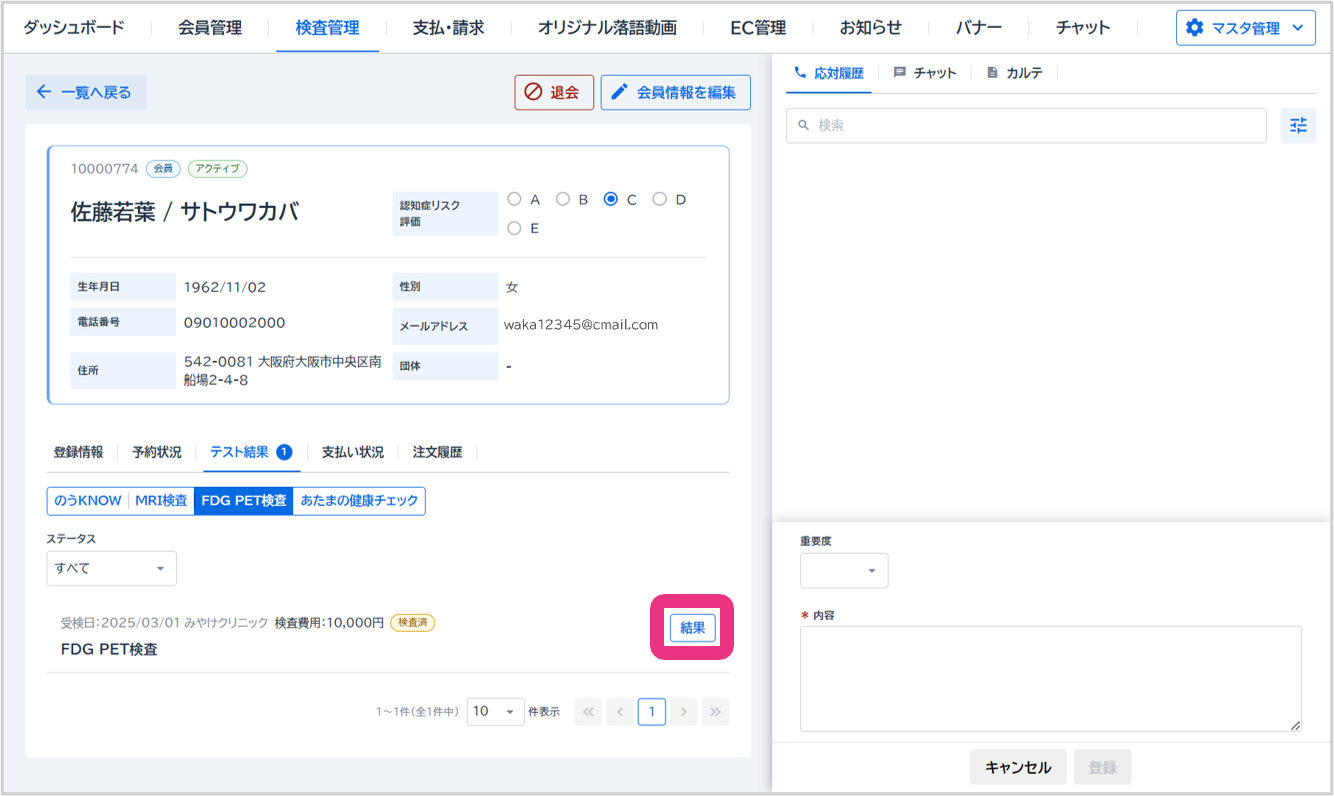The image size is (1334, 796).
Task: Select dementia risk rating D
Action: click(x=660, y=199)
